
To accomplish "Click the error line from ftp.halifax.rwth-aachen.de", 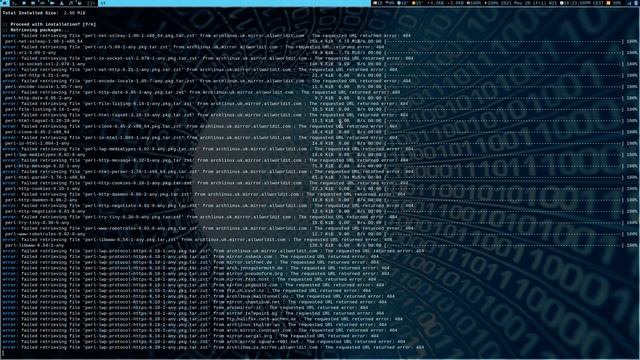I will point(202,319).
